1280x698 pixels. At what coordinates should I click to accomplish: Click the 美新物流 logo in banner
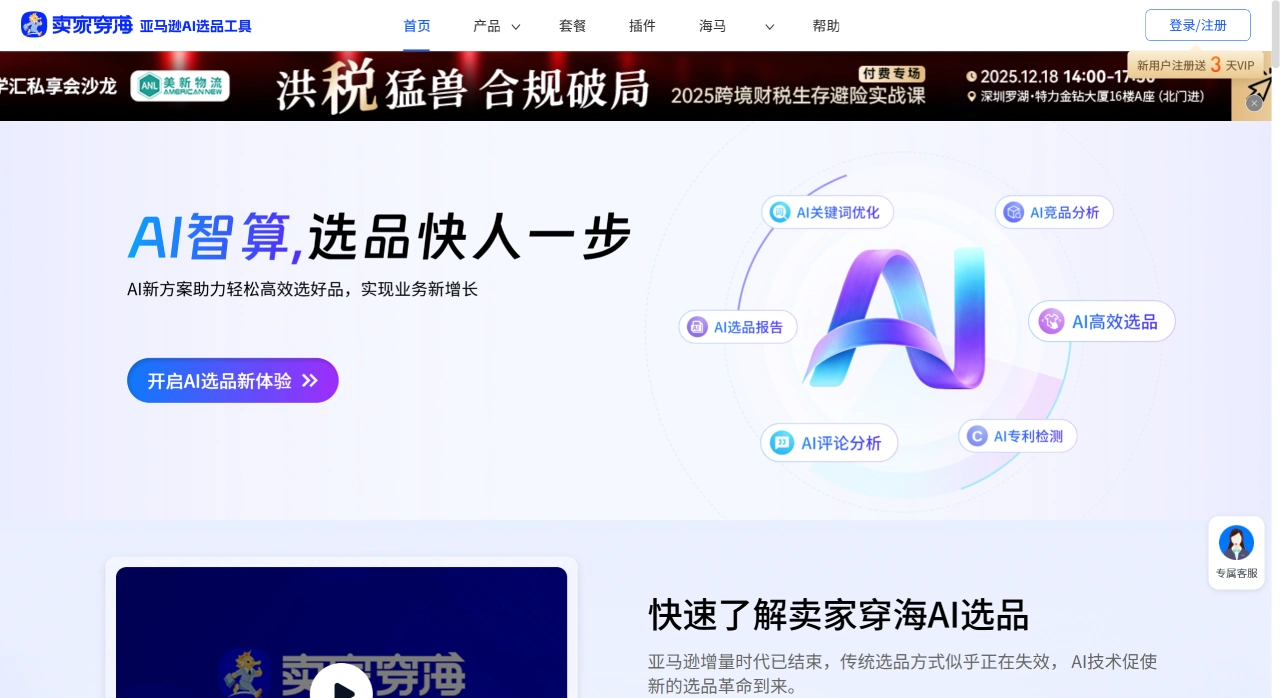[180, 87]
